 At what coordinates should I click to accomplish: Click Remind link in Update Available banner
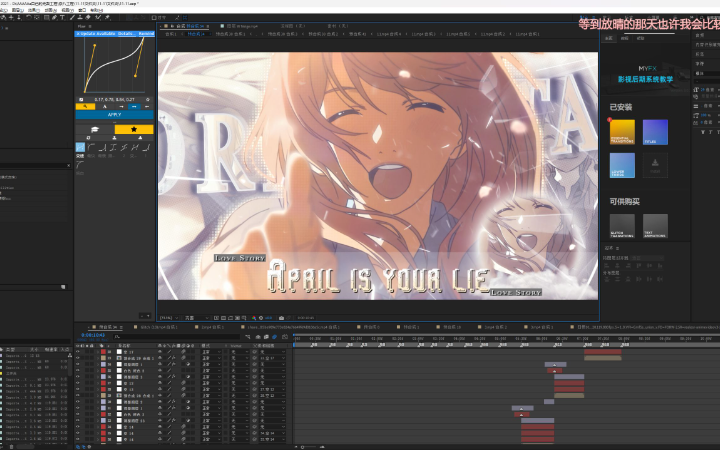146,34
